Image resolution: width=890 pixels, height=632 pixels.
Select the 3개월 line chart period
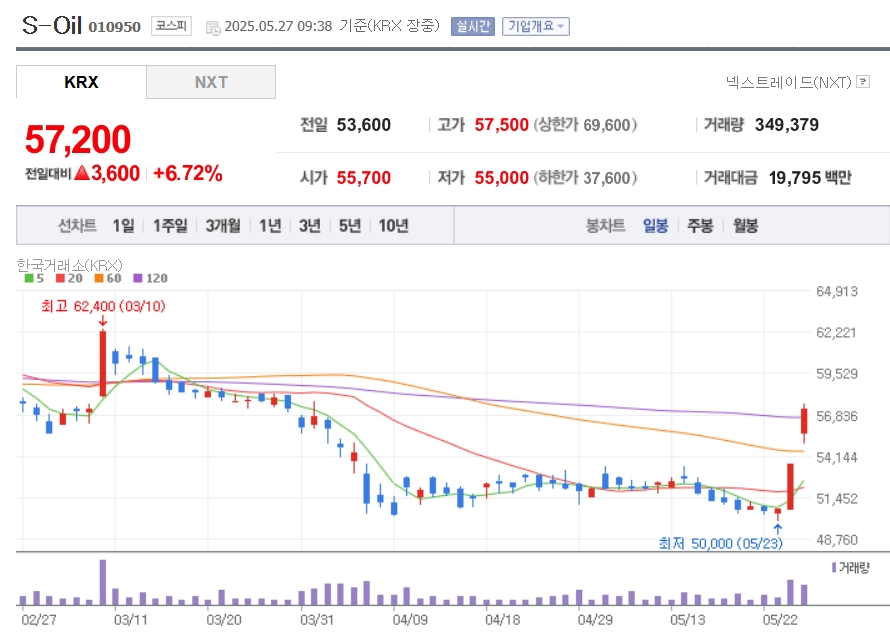pyautogui.click(x=223, y=225)
